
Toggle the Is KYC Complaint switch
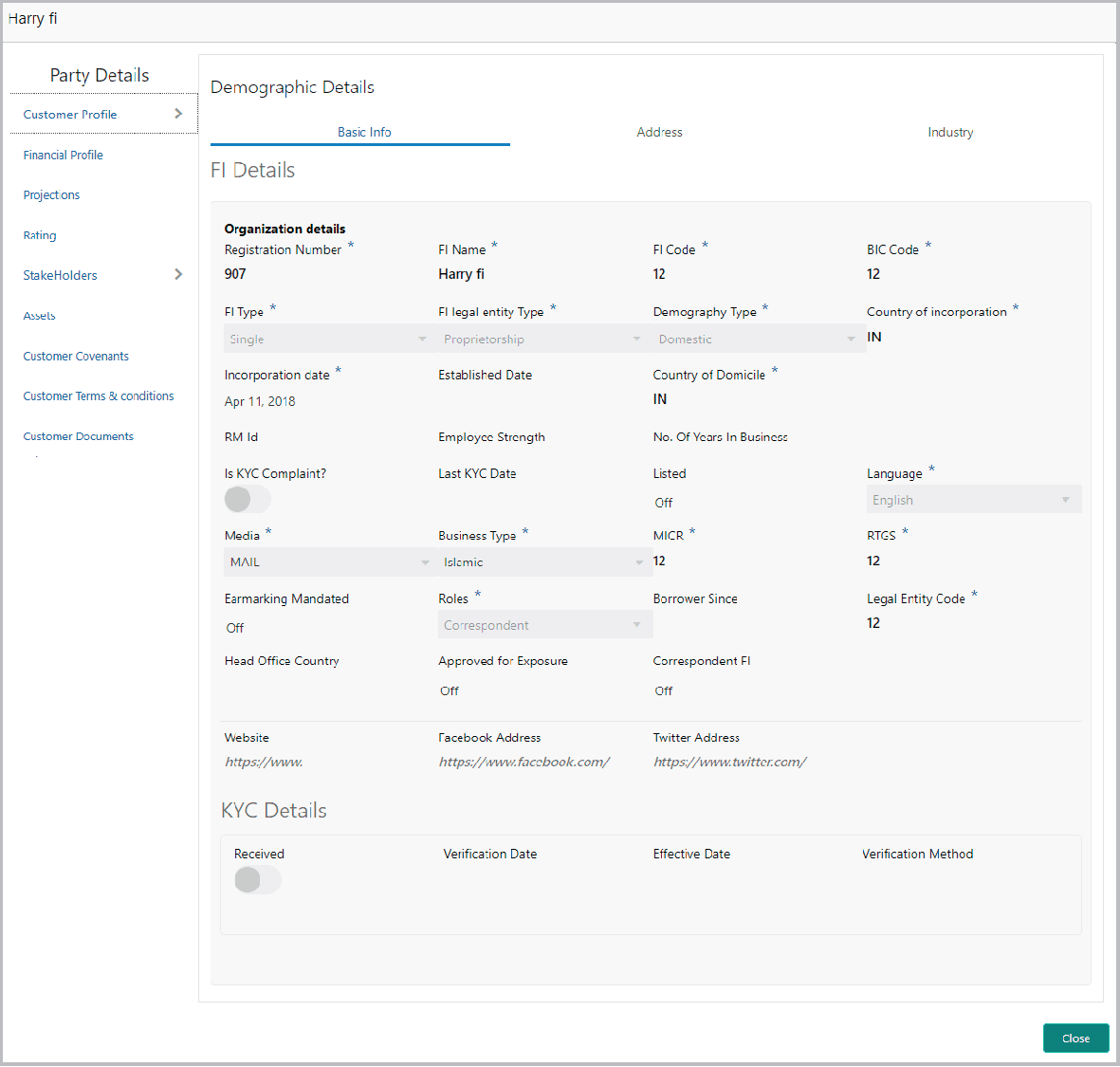pos(248,499)
